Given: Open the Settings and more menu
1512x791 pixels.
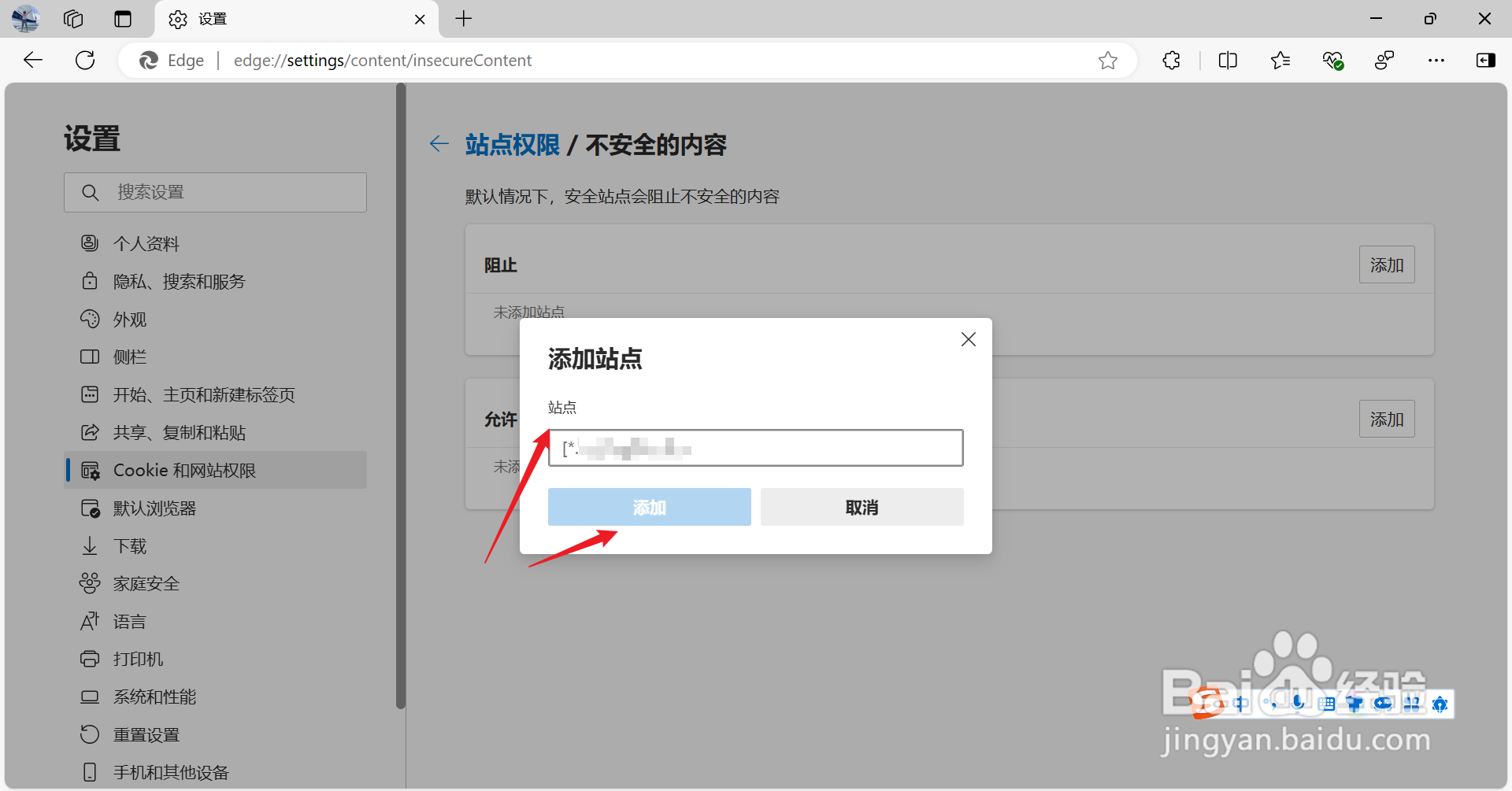Looking at the screenshot, I should click(x=1436, y=60).
